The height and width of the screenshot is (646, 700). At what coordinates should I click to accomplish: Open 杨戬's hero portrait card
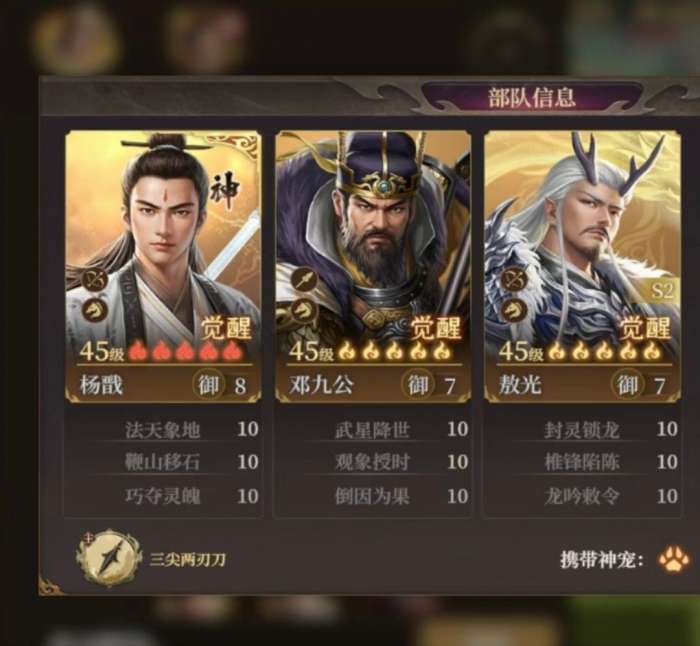[163, 267]
